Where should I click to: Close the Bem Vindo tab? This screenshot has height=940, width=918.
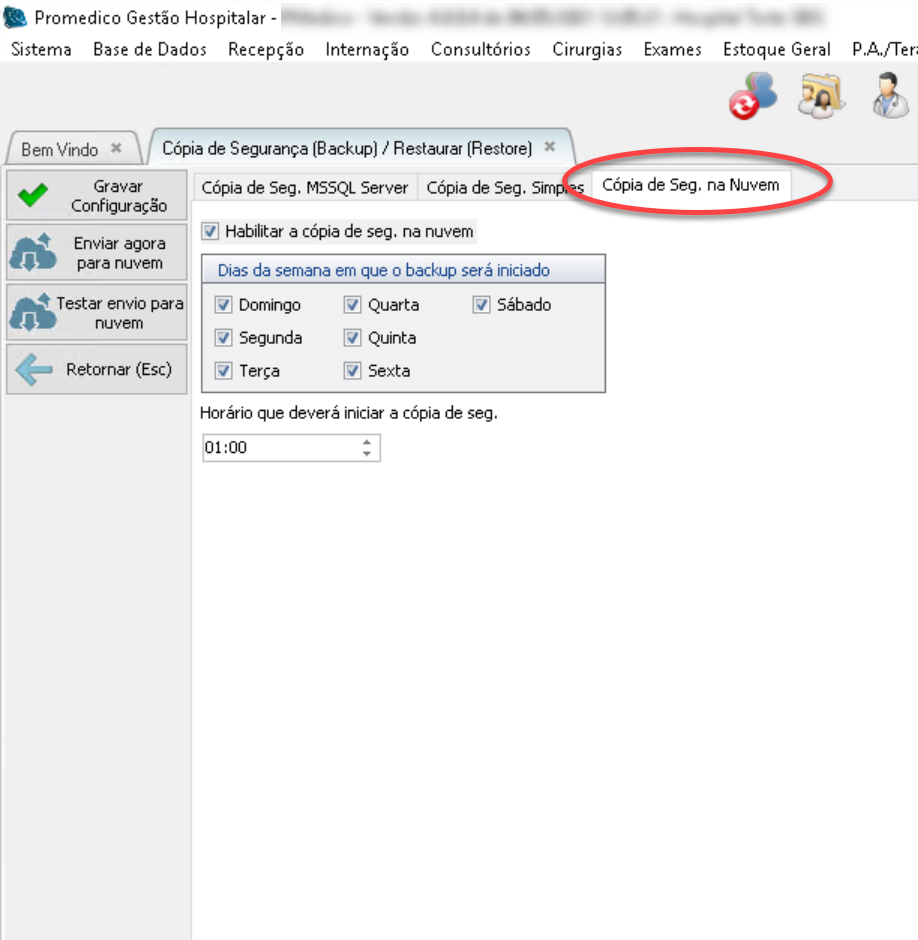pyautogui.click(x=116, y=148)
